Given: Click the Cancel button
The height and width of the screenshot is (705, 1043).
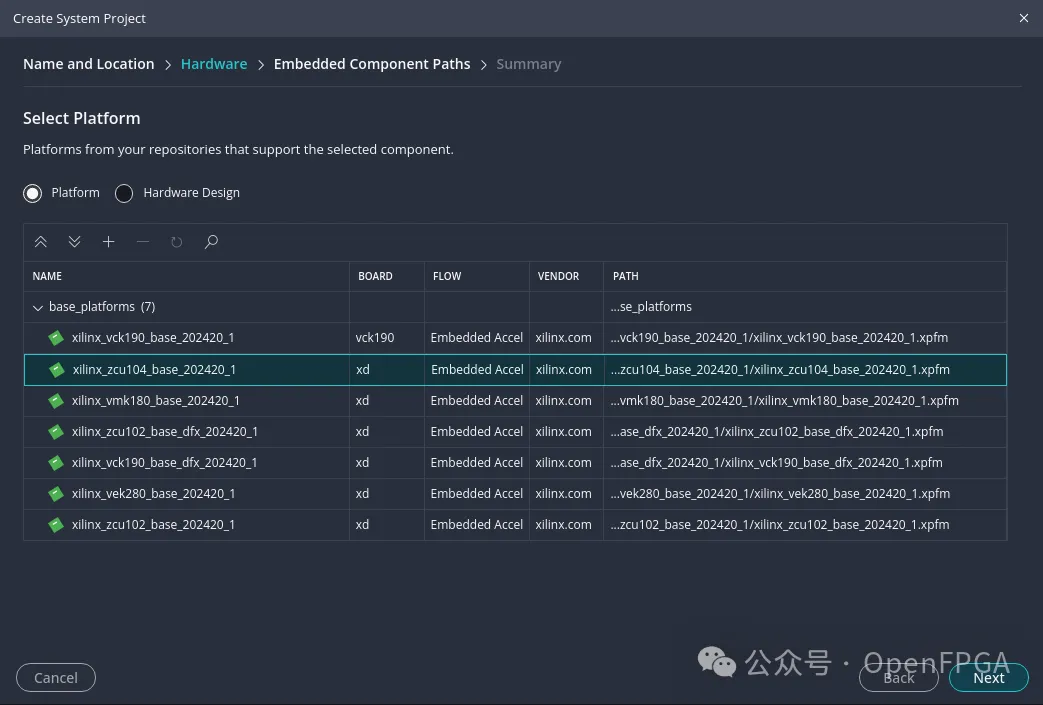Looking at the screenshot, I should (x=56, y=678).
